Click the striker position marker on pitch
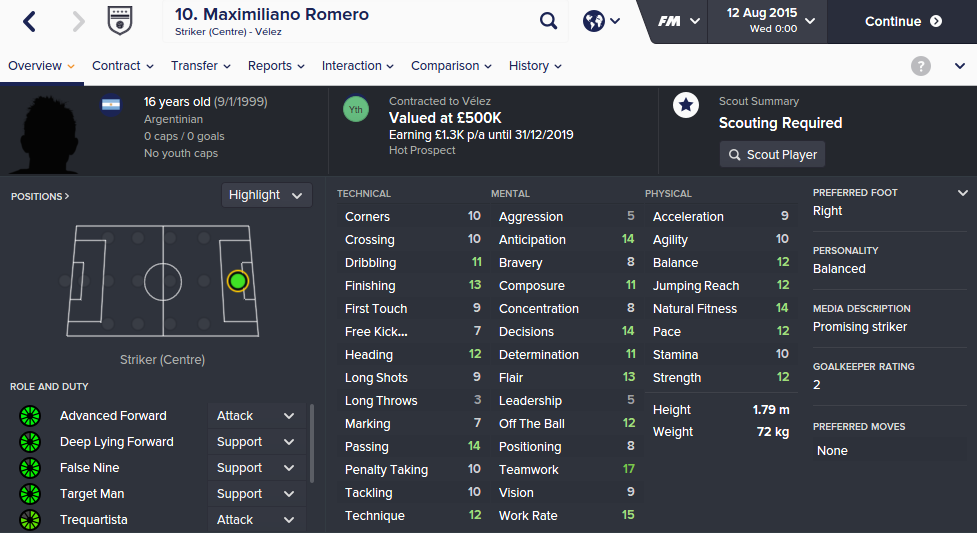Viewport: 977px width, 533px height. [237, 281]
